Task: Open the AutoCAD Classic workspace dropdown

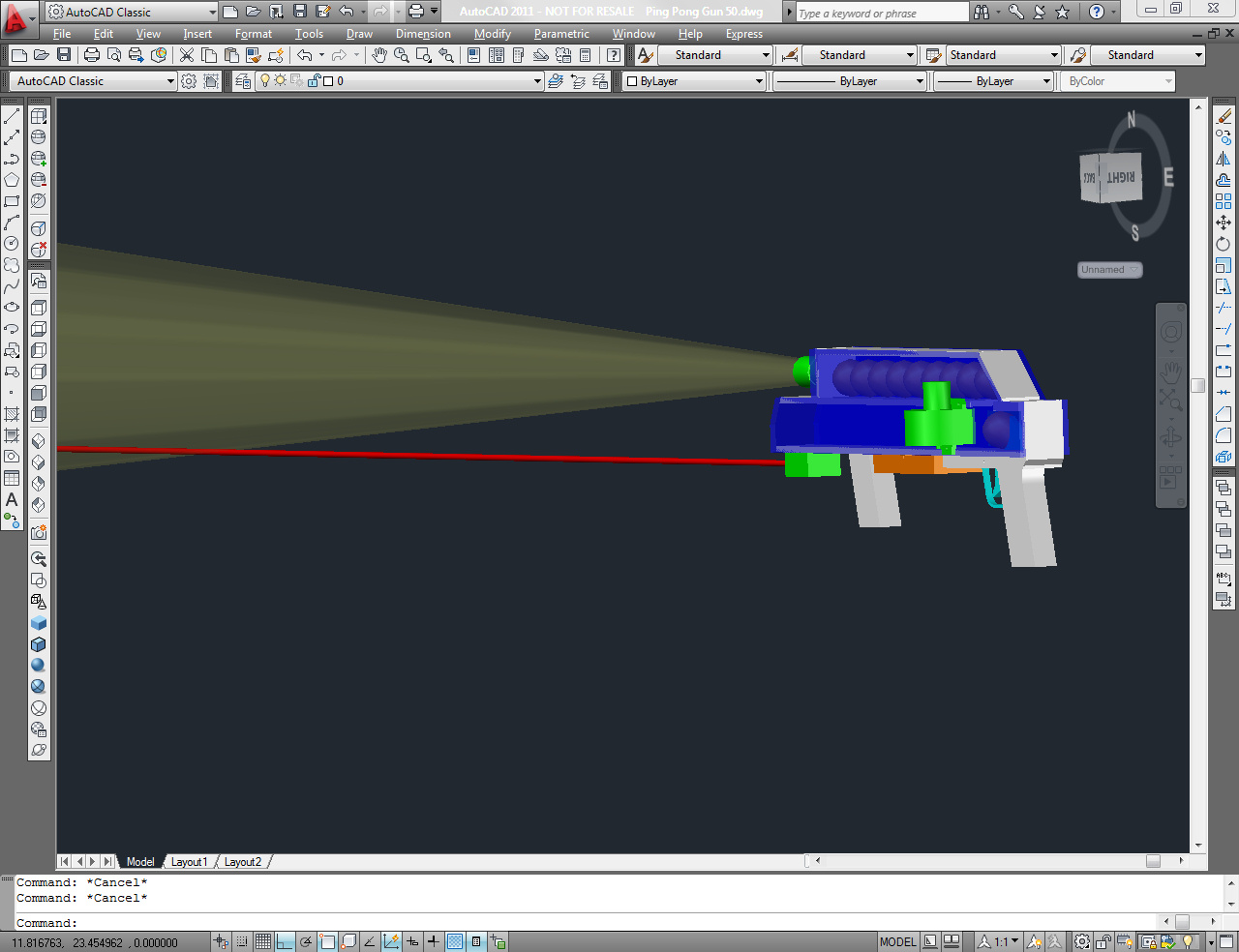Action: click(x=94, y=81)
